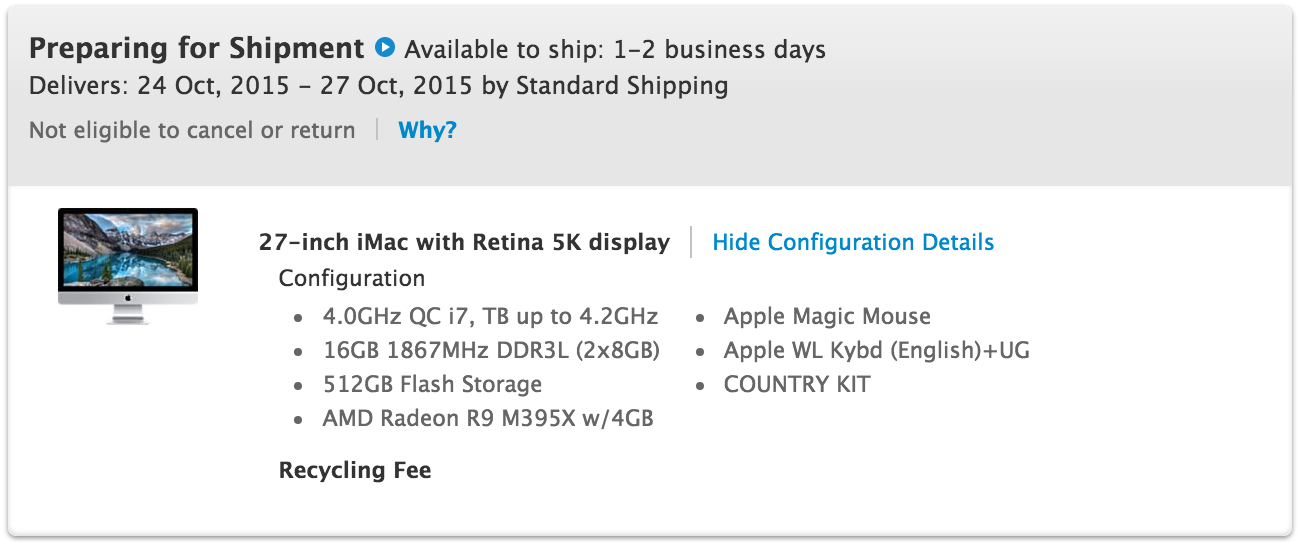Click the Why? link
The image size is (1300, 542).
(427, 130)
